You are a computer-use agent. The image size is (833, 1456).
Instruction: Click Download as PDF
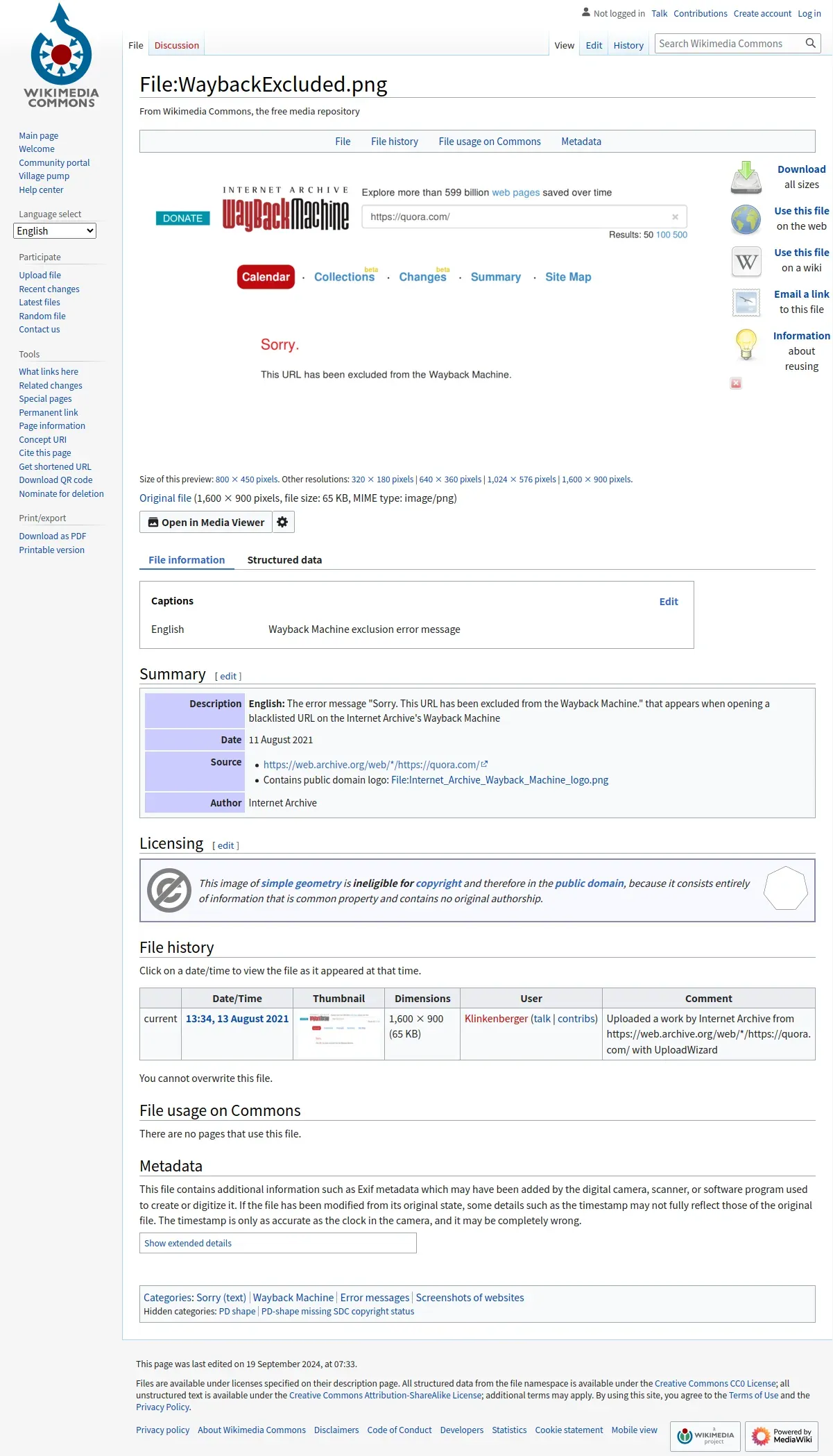coord(52,536)
